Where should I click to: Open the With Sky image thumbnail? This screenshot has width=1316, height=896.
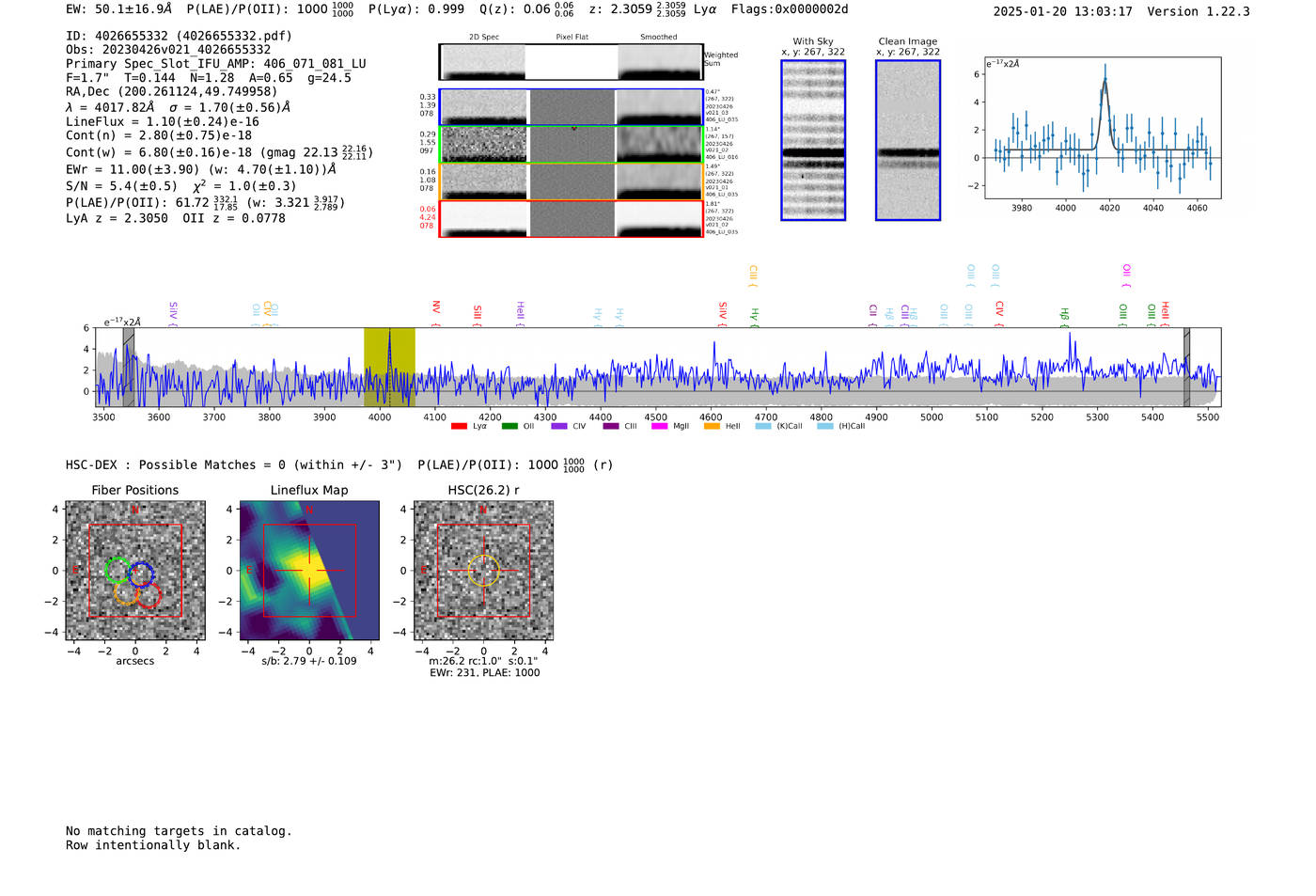tap(813, 140)
